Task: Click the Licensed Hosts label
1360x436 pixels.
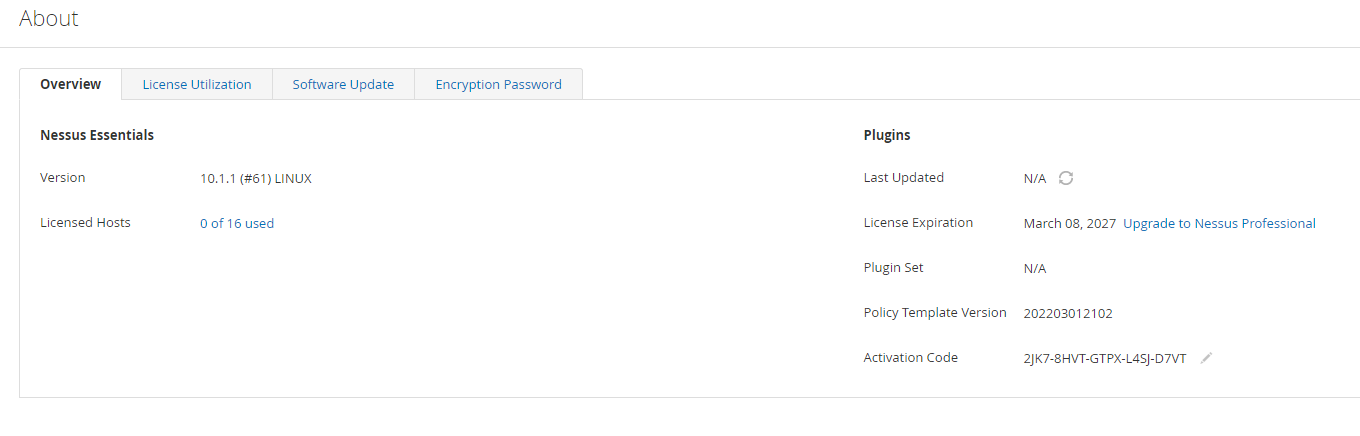Action: pyautogui.click(x=85, y=223)
